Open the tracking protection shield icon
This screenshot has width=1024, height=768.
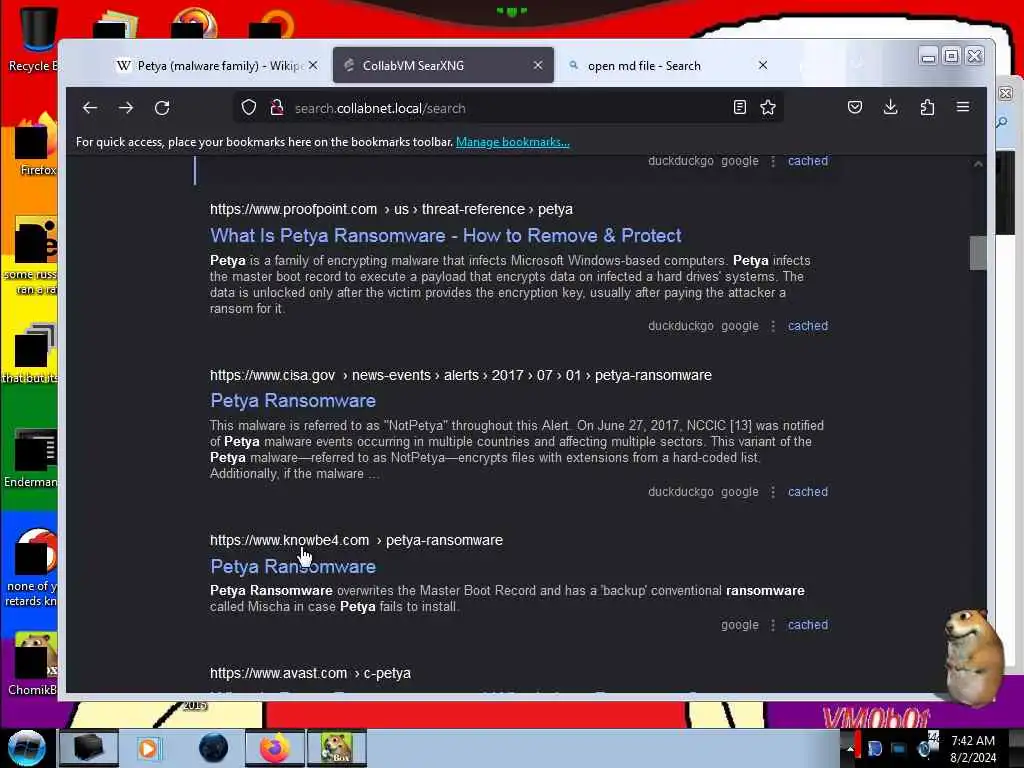pyautogui.click(x=249, y=108)
